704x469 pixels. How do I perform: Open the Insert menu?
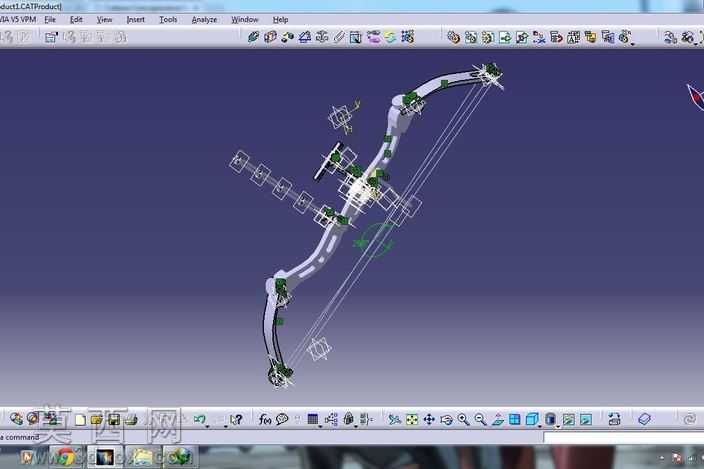136,20
